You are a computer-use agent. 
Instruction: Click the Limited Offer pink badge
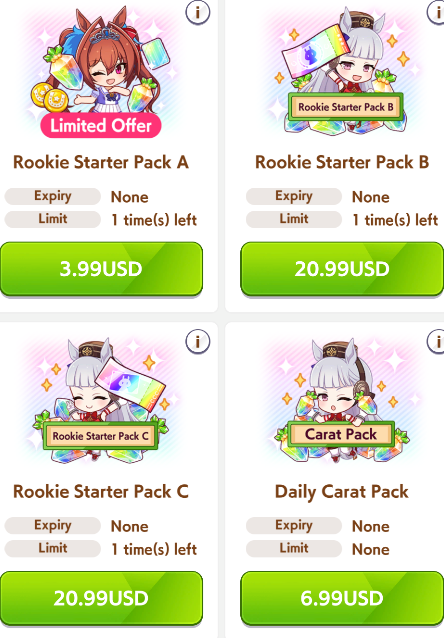101,125
